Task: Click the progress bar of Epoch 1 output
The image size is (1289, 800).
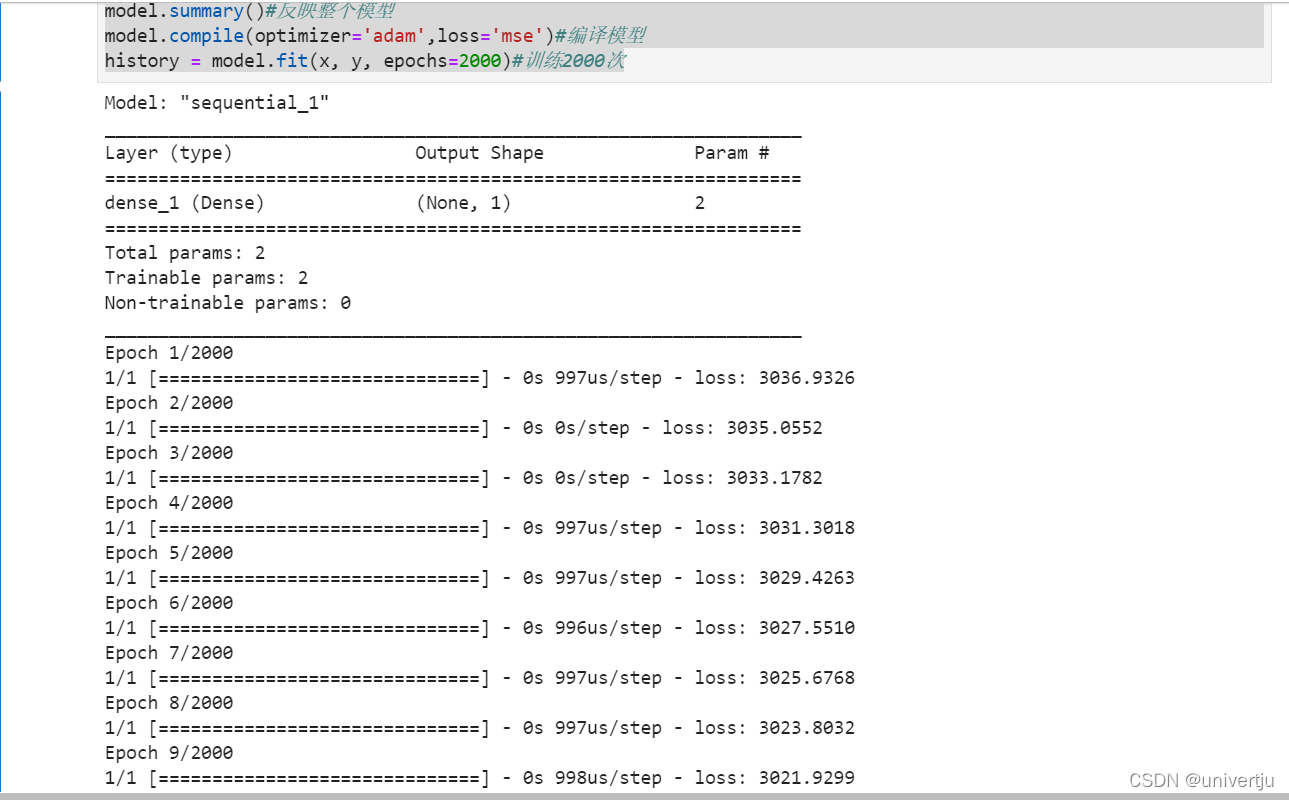Action: click(x=319, y=378)
